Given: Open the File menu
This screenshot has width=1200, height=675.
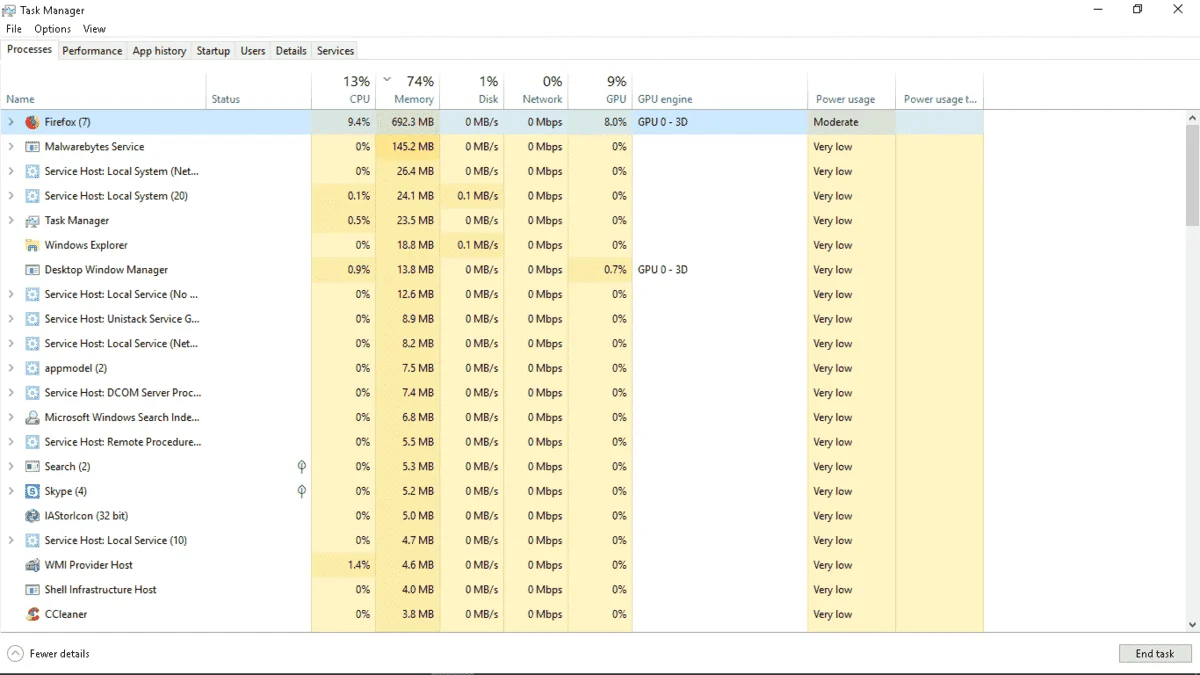Looking at the screenshot, I should click(14, 29).
